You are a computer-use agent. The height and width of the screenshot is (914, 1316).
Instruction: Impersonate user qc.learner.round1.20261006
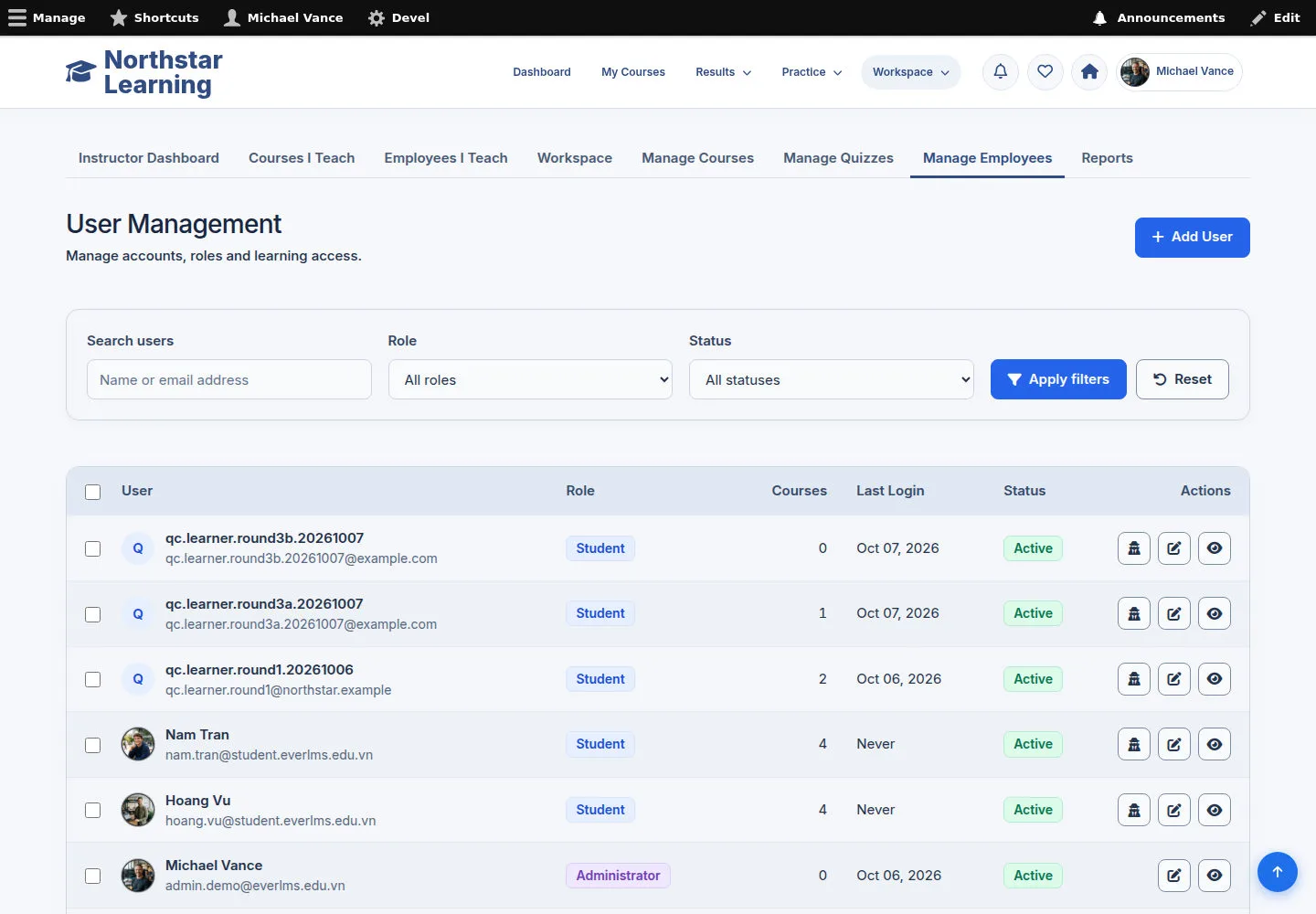1134,679
